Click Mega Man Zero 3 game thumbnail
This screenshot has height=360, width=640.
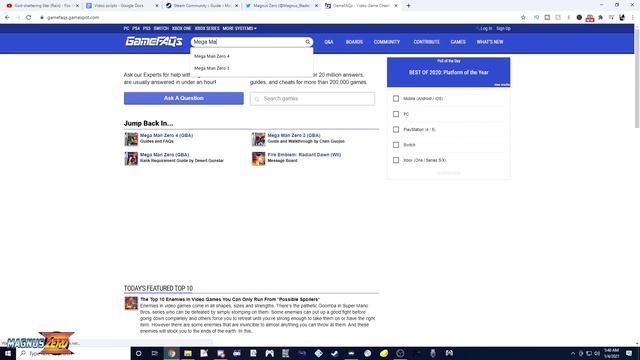click(259, 139)
